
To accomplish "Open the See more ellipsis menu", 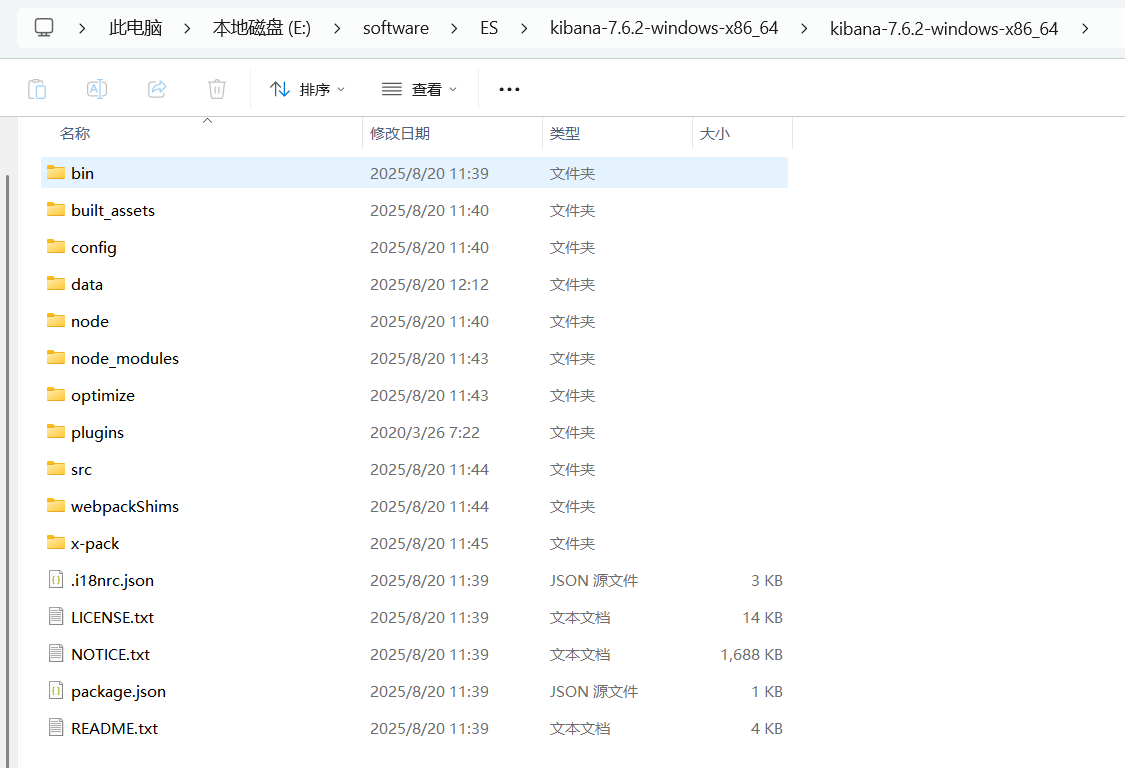I will pyautogui.click(x=509, y=89).
